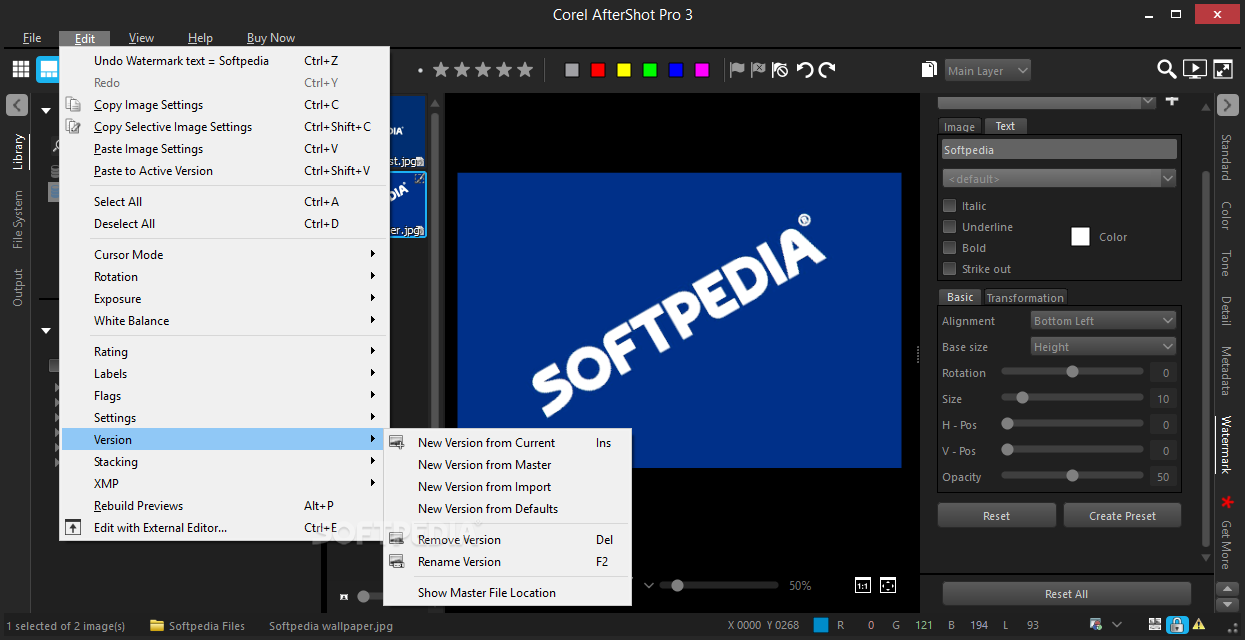The image size is (1245, 640).
Task: Expand the Exposure submenu
Action: (225, 299)
